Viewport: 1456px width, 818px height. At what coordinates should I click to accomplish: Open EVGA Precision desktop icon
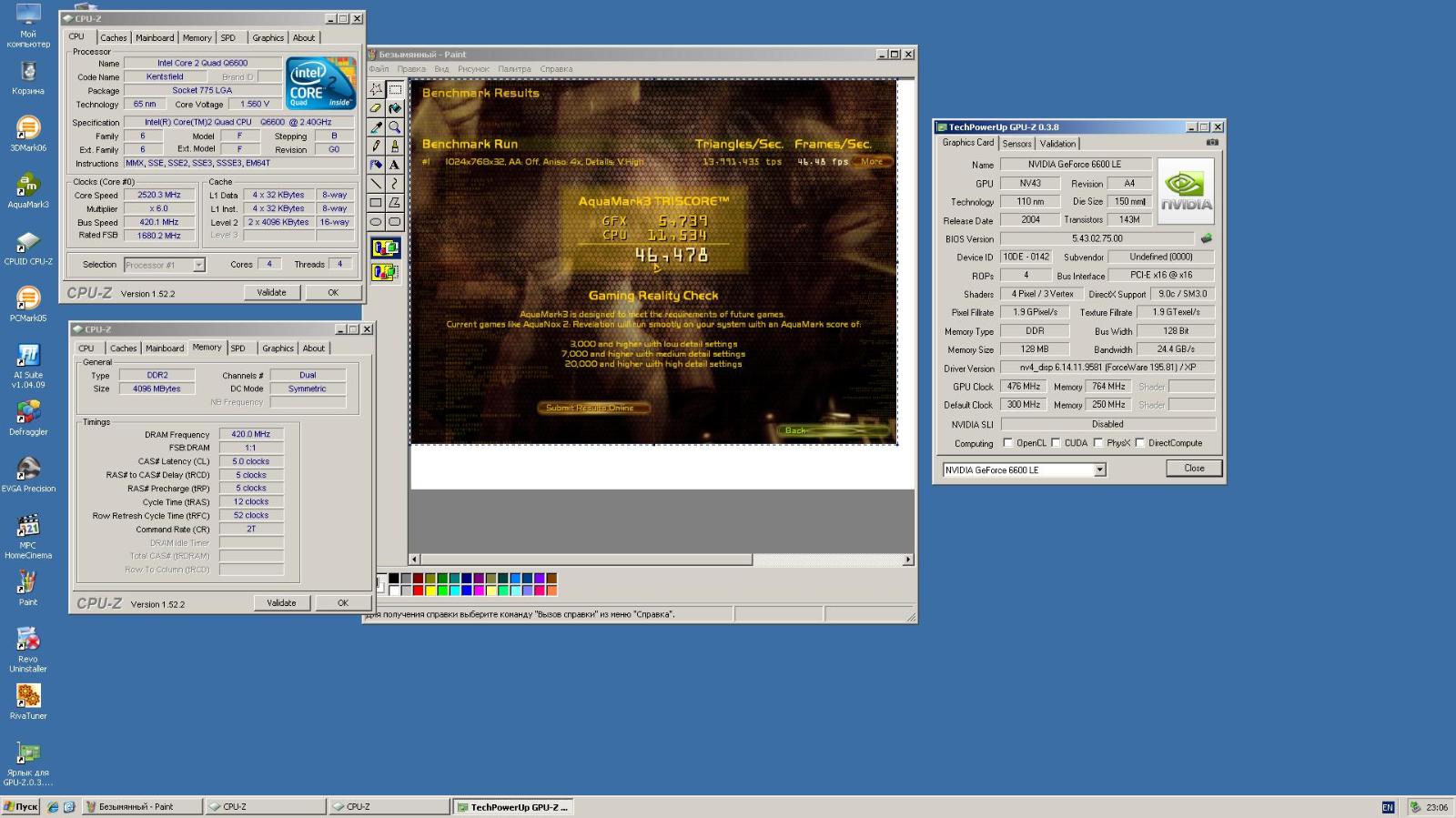click(28, 474)
